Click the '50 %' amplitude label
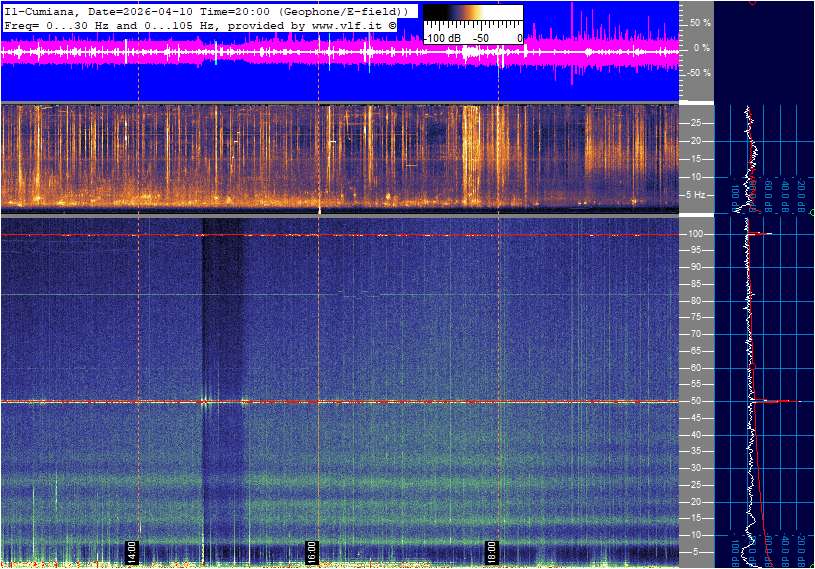Screen dimensions: 815x569 pyautogui.click(x=700, y=23)
